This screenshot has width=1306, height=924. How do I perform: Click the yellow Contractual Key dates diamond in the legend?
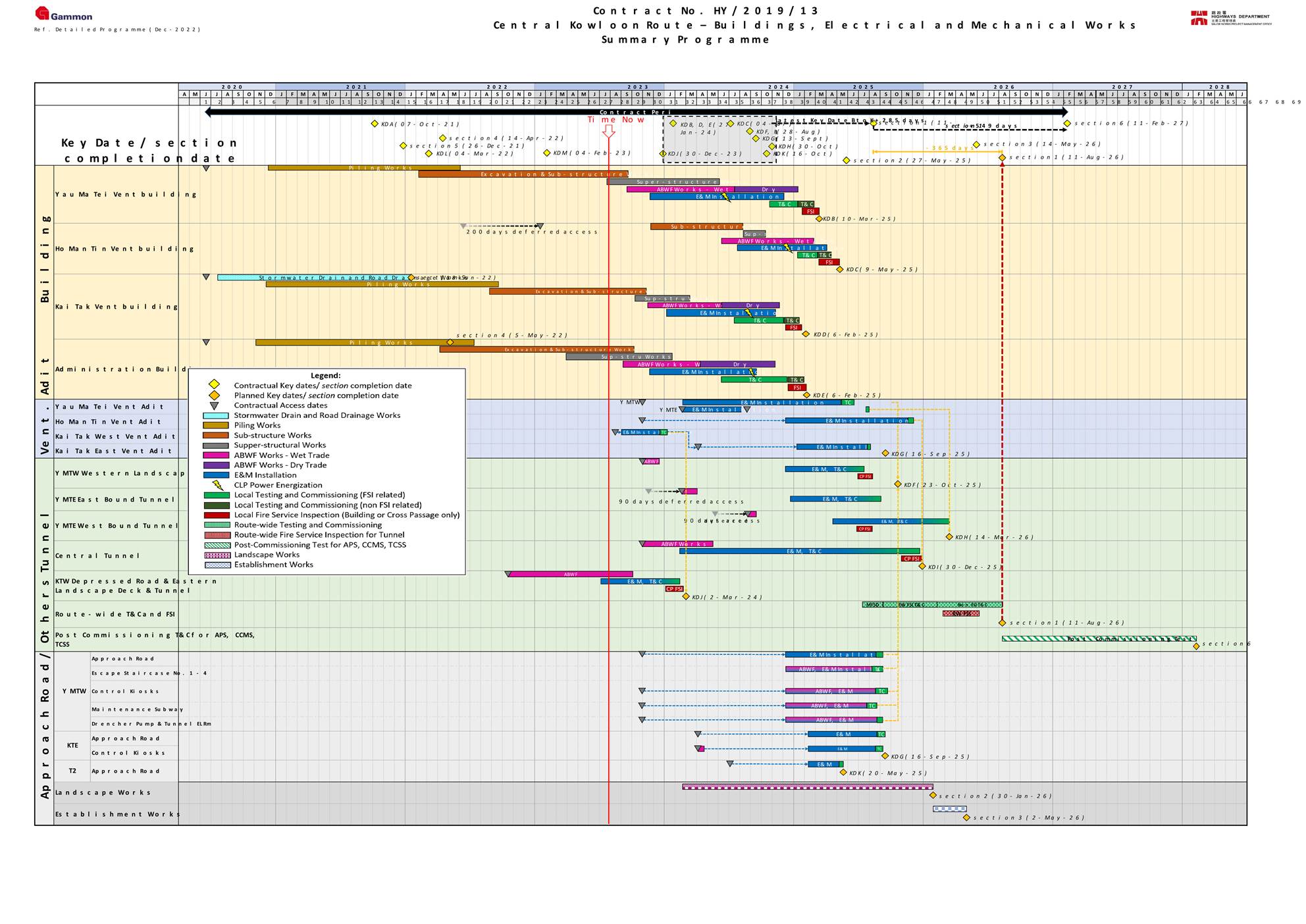pyautogui.click(x=214, y=385)
